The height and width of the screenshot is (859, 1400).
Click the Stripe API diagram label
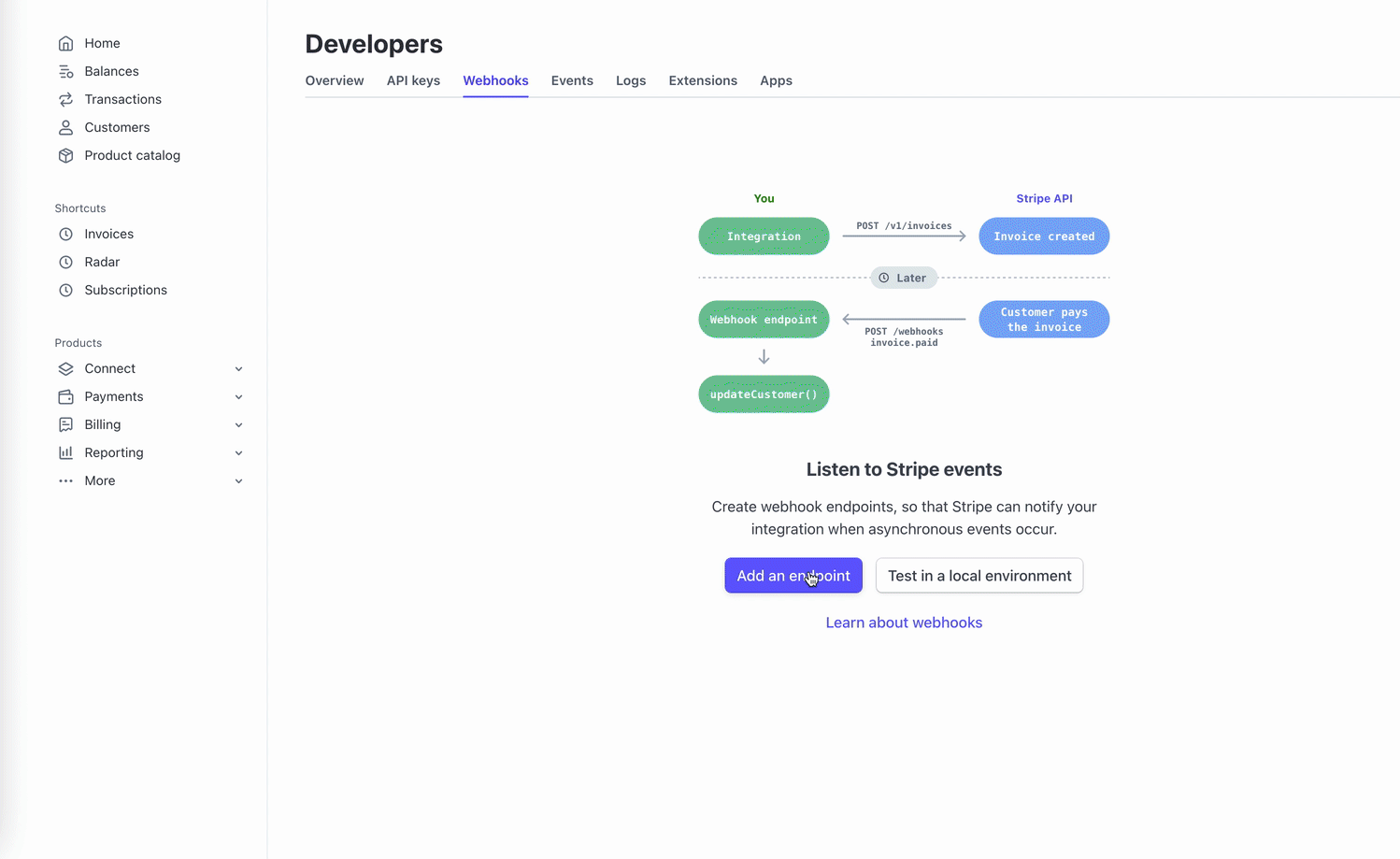(x=1044, y=198)
